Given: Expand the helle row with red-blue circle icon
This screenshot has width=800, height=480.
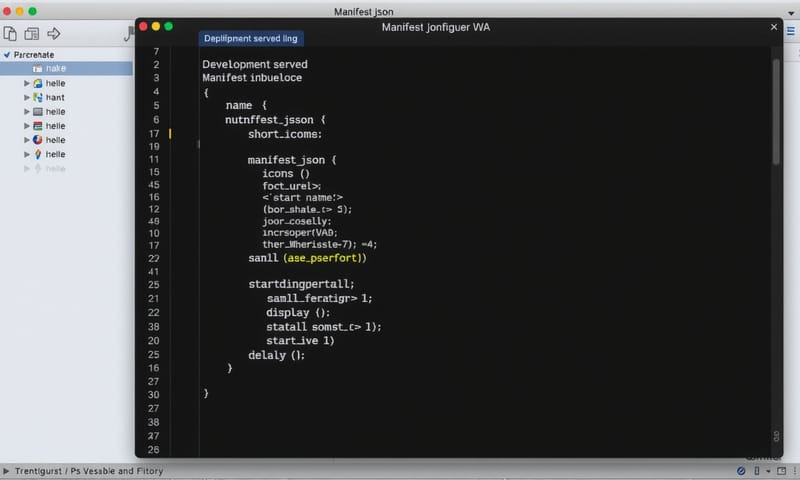Looking at the screenshot, I should point(27,140).
